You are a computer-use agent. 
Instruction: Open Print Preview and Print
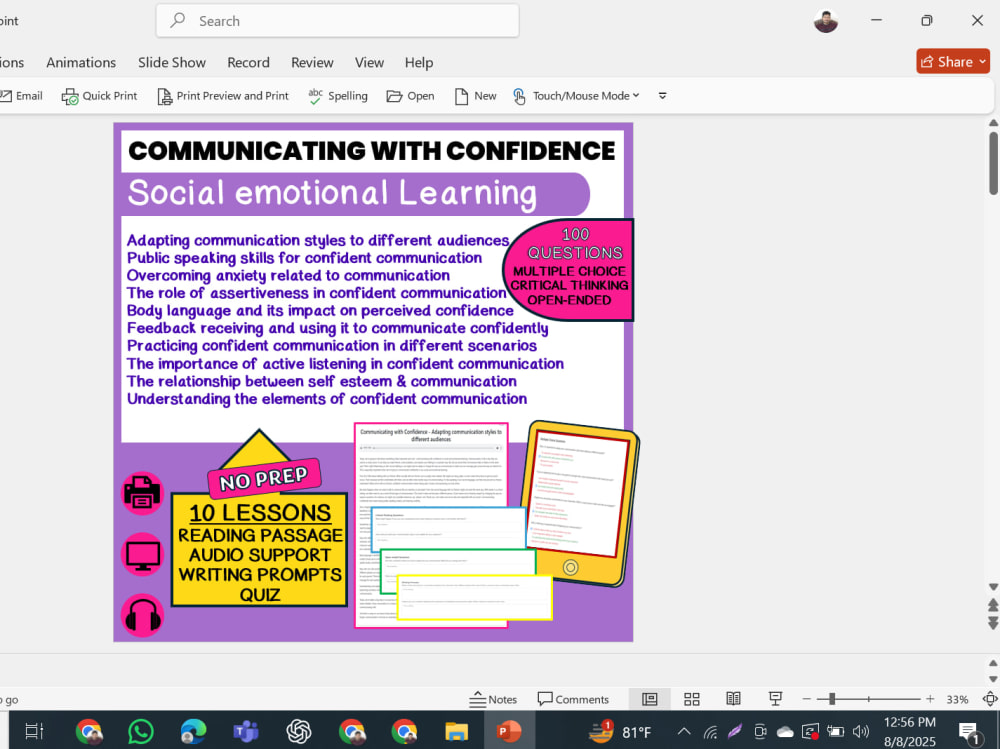(223, 96)
